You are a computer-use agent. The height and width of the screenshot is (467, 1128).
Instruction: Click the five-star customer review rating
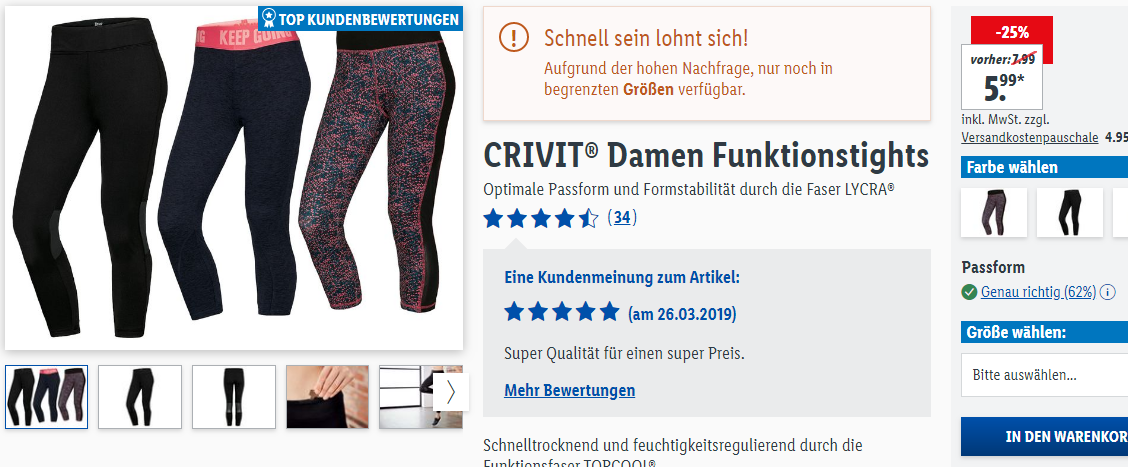pos(562,312)
